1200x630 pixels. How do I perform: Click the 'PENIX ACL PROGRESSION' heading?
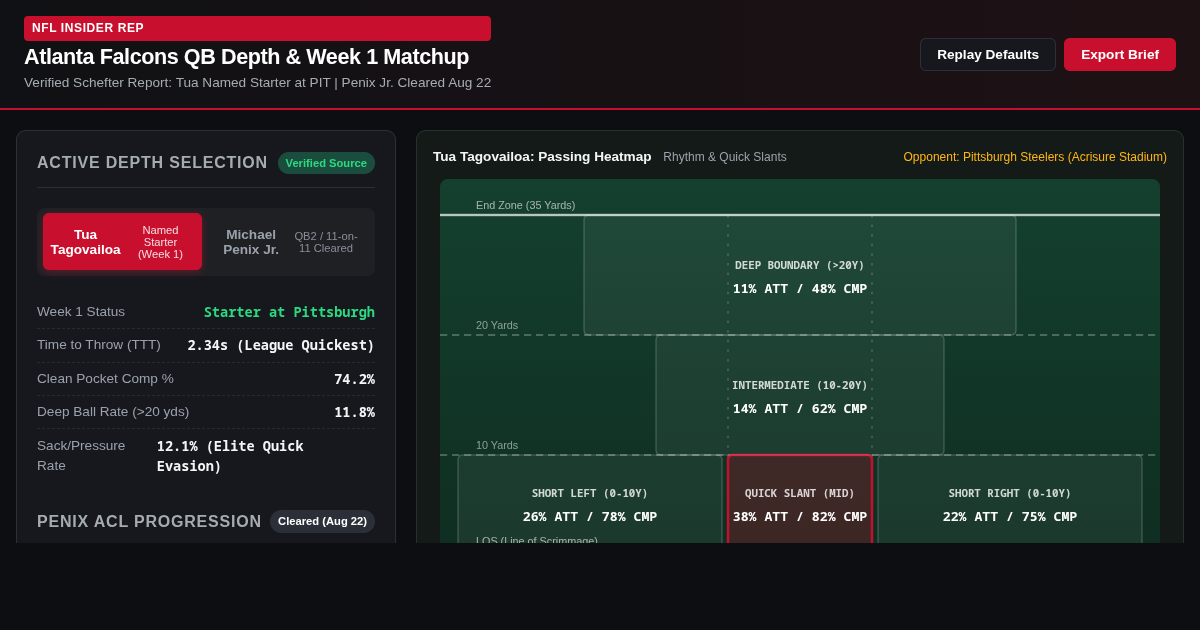click(149, 522)
